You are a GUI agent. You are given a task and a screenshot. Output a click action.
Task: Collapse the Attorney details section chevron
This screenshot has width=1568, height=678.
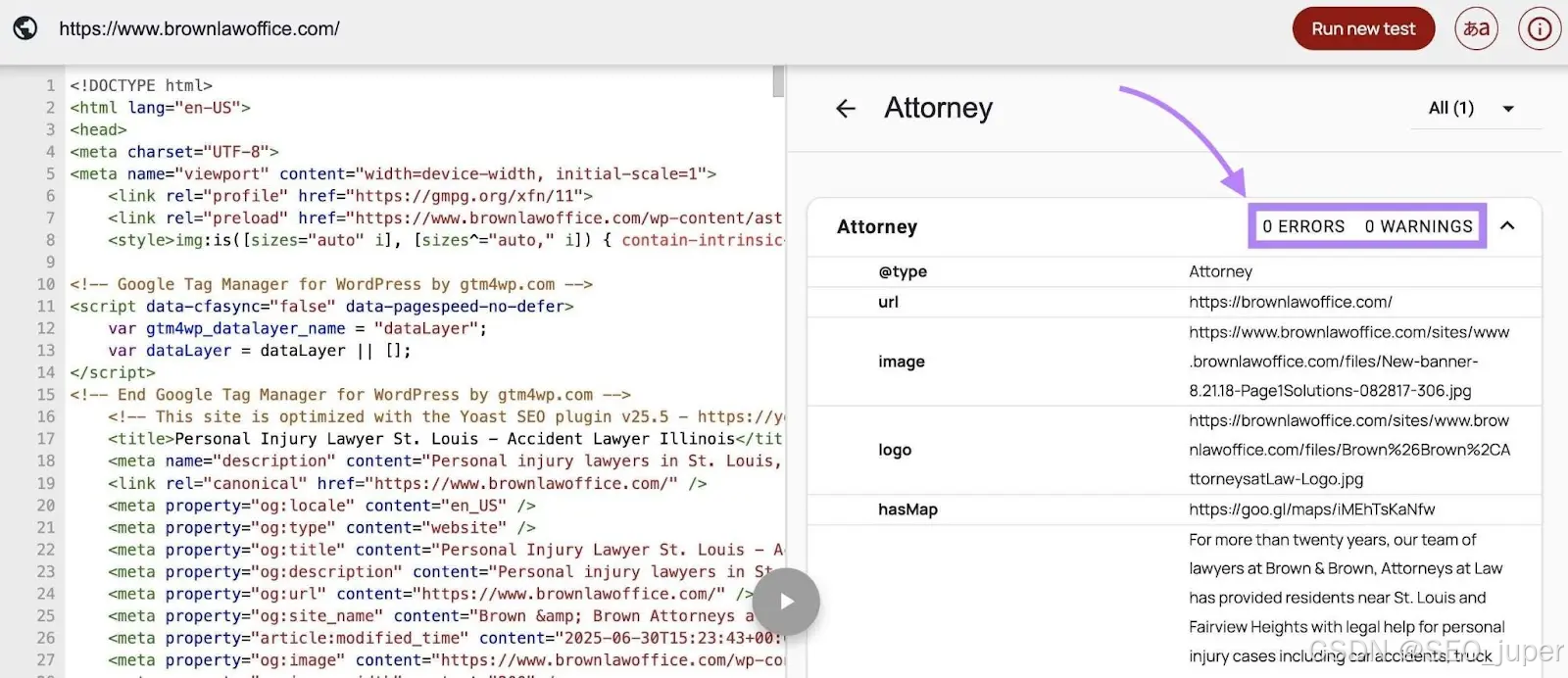[x=1507, y=226]
